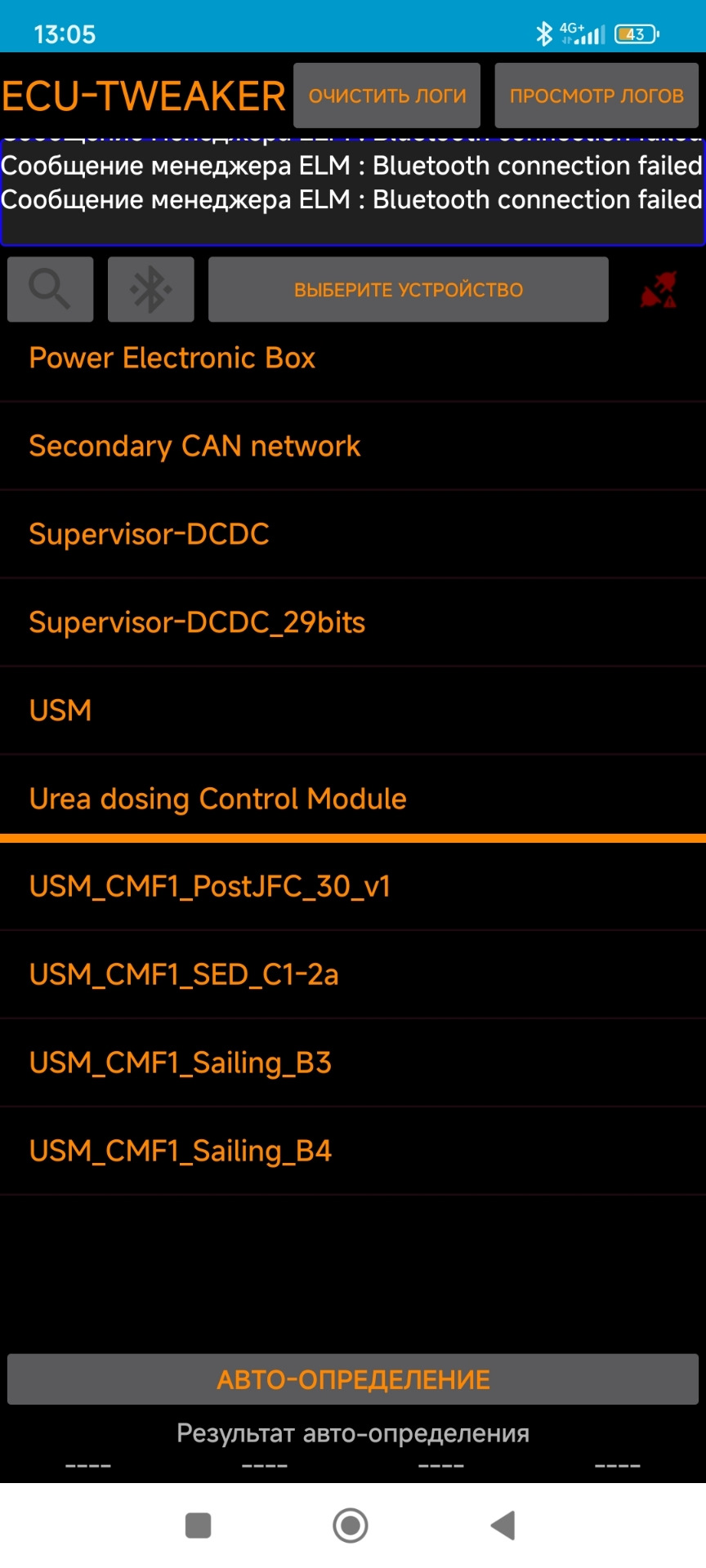Tap the magnifier search icon button

(50, 289)
